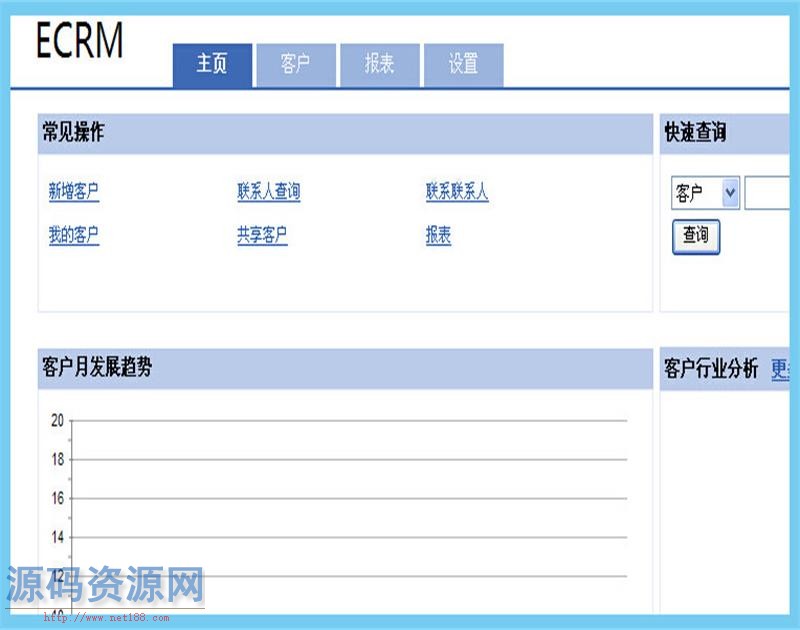Click the 20 axis label on chart
The image size is (800, 630).
(x=57, y=421)
